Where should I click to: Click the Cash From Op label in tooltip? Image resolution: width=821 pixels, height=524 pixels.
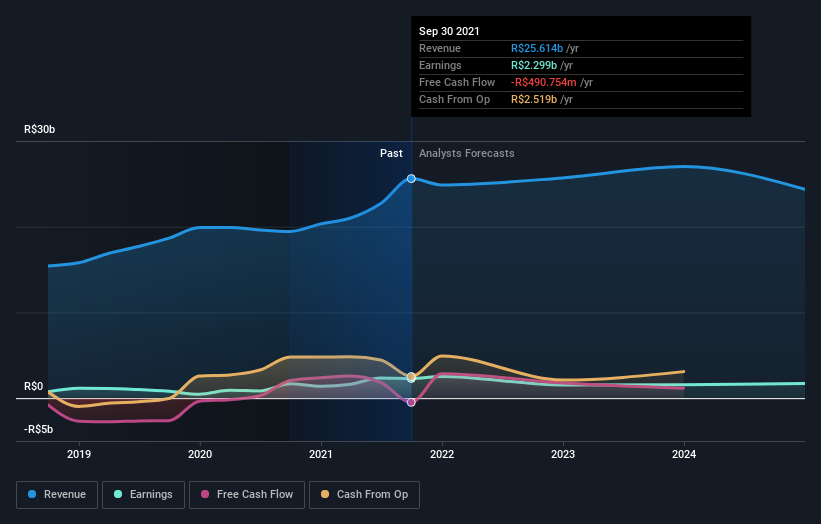tap(454, 99)
